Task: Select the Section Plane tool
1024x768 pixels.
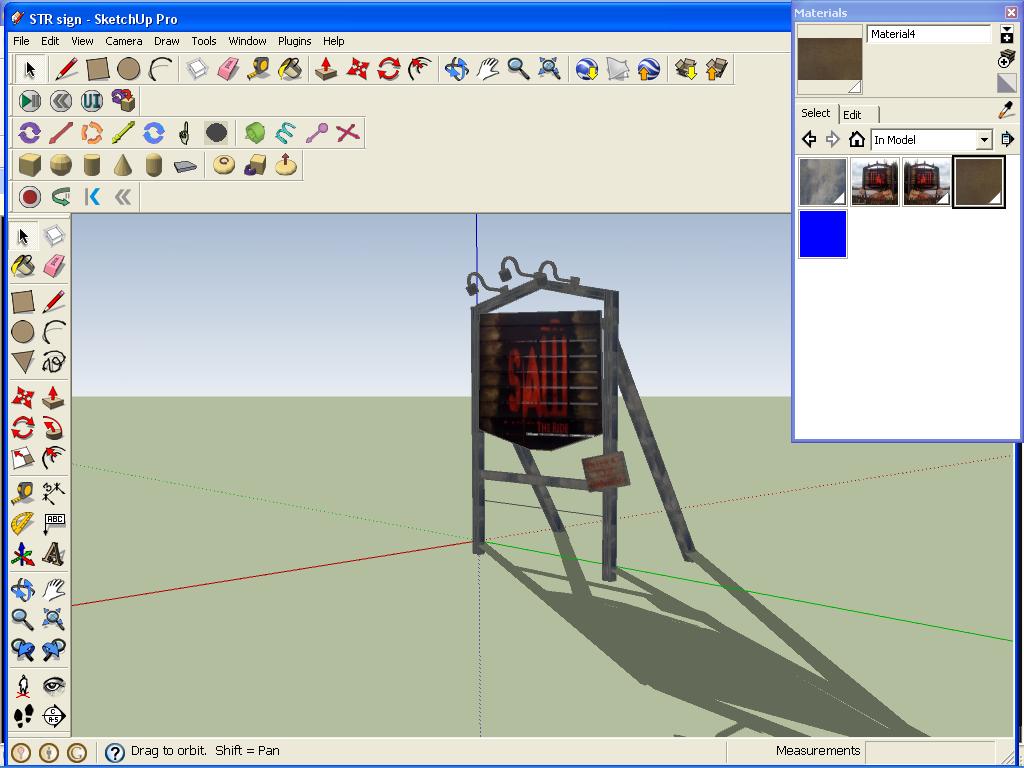Action: click(54, 716)
